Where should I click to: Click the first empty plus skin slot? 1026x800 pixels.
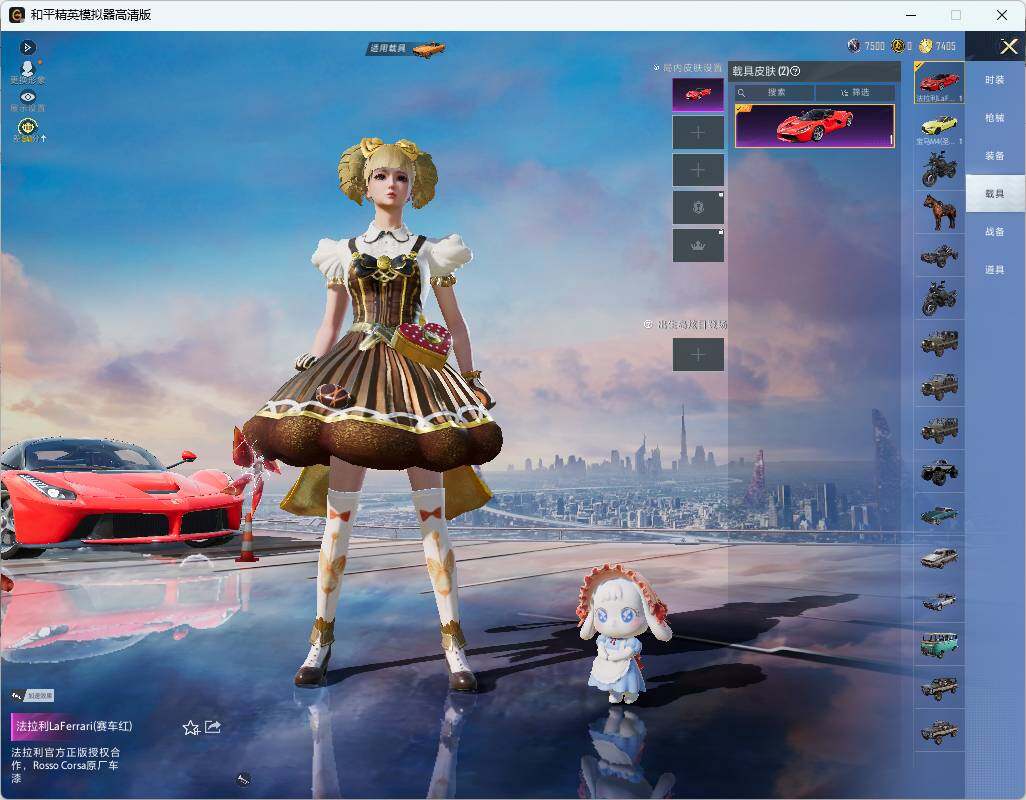point(698,133)
